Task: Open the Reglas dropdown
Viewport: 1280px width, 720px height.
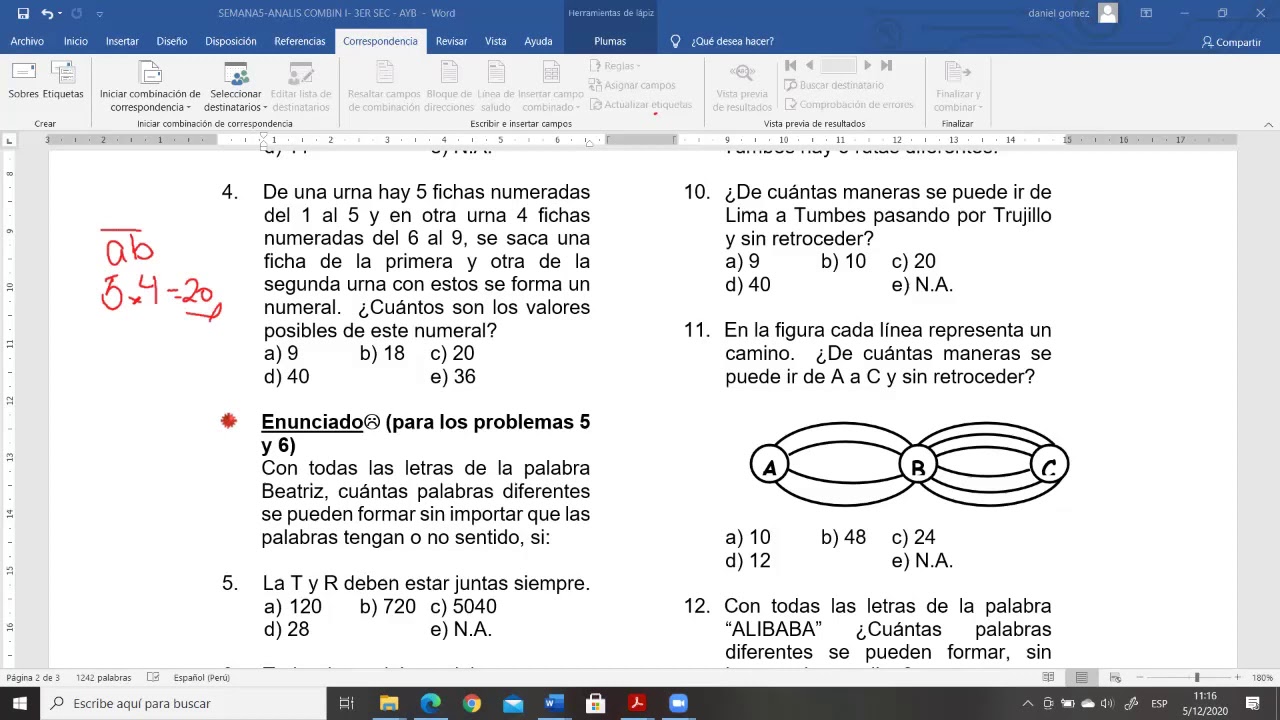Action: tap(616, 66)
